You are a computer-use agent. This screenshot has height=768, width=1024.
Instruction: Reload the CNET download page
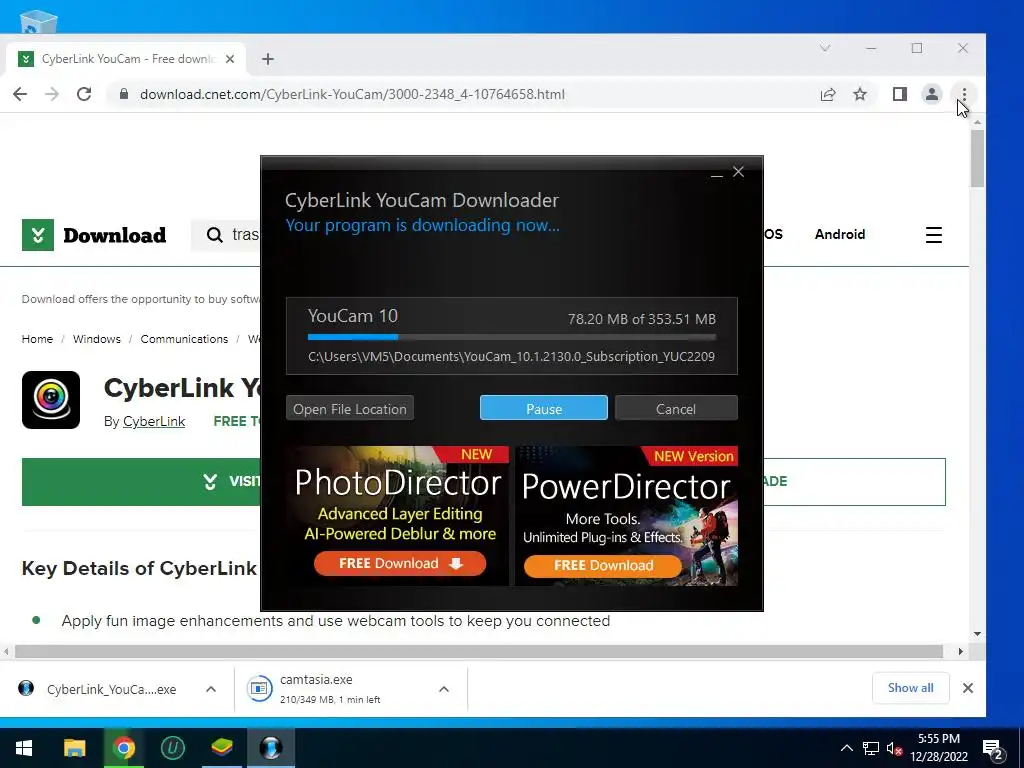(x=84, y=94)
